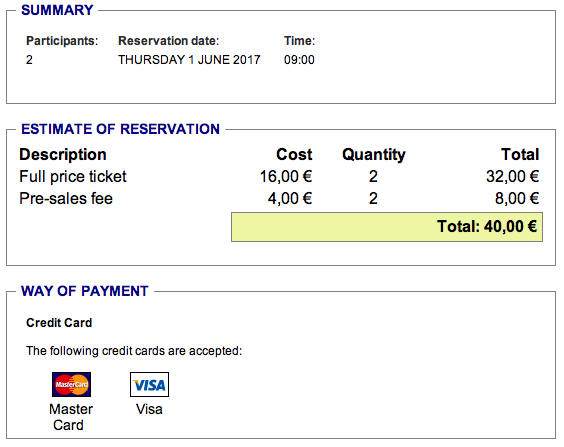Click the Quantity column header
The width and height of the screenshot is (564, 447).
pyautogui.click(x=374, y=155)
